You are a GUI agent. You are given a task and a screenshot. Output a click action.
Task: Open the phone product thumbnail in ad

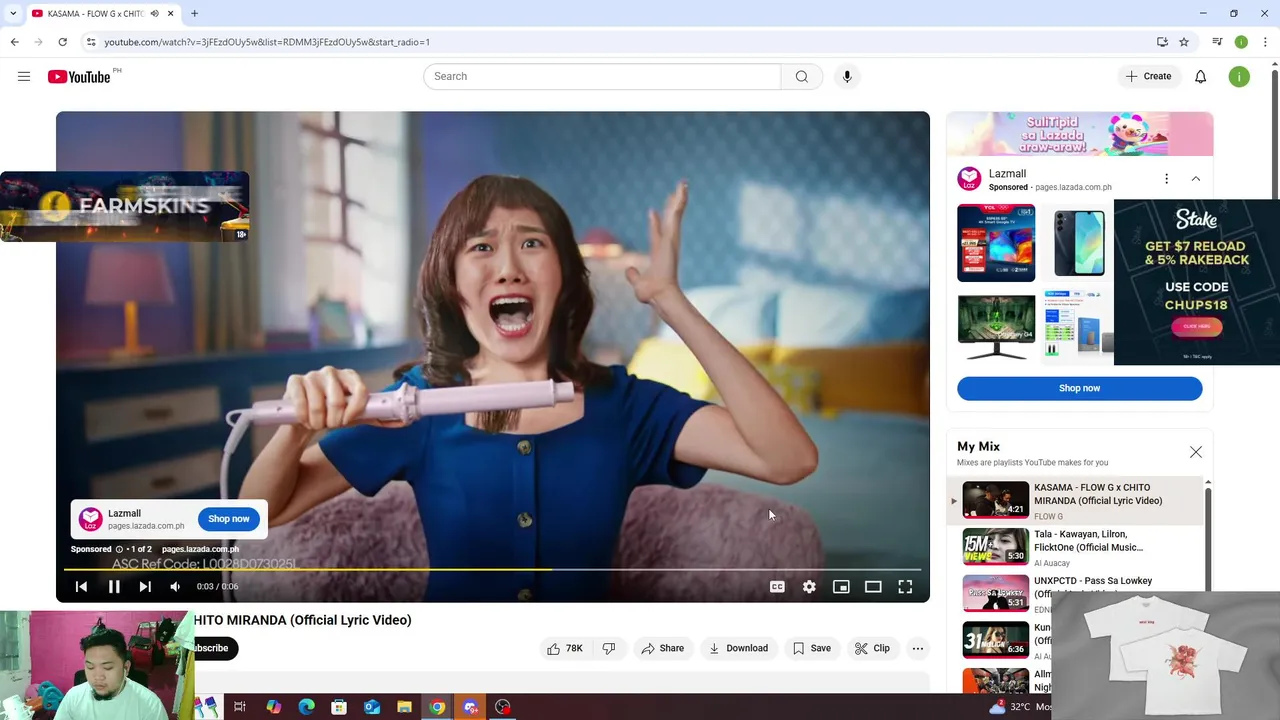[x=1079, y=243]
